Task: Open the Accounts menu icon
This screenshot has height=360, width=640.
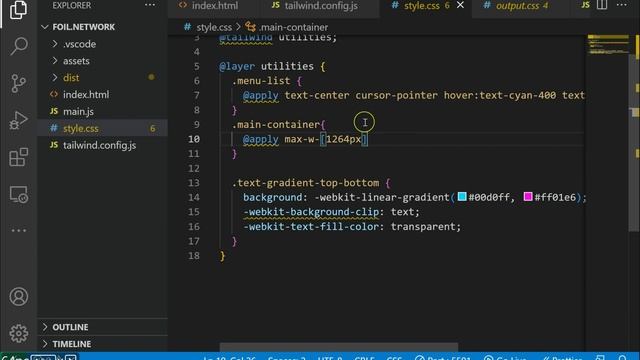Action: (18, 297)
